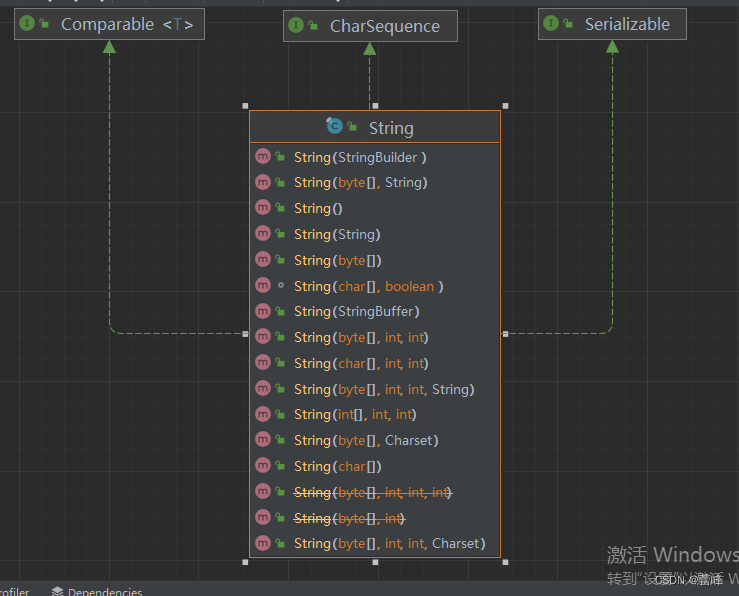Click method icon of String(char[], int, int)

coord(263,362)
